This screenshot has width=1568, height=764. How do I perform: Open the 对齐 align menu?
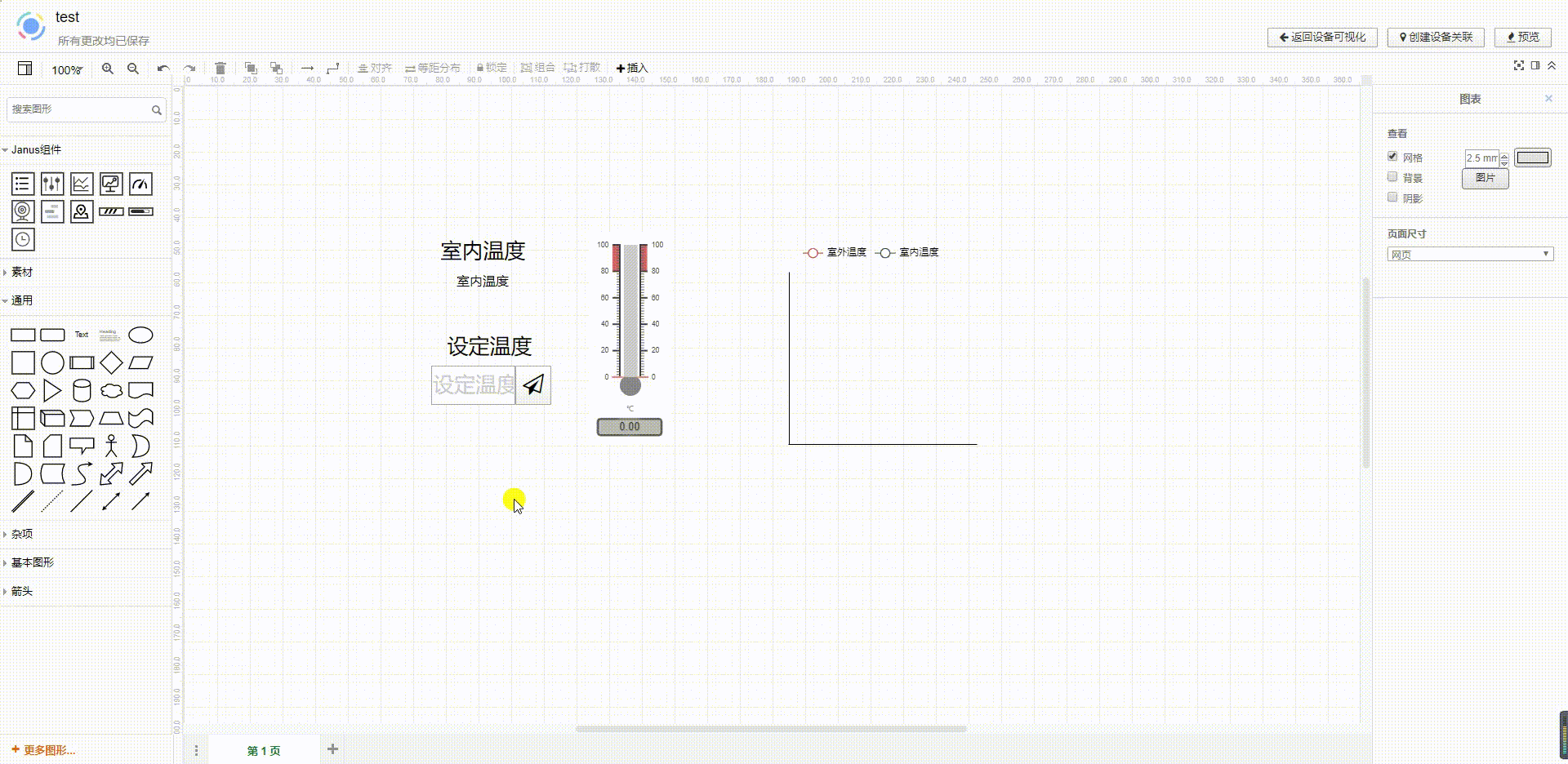click(375, 69)
